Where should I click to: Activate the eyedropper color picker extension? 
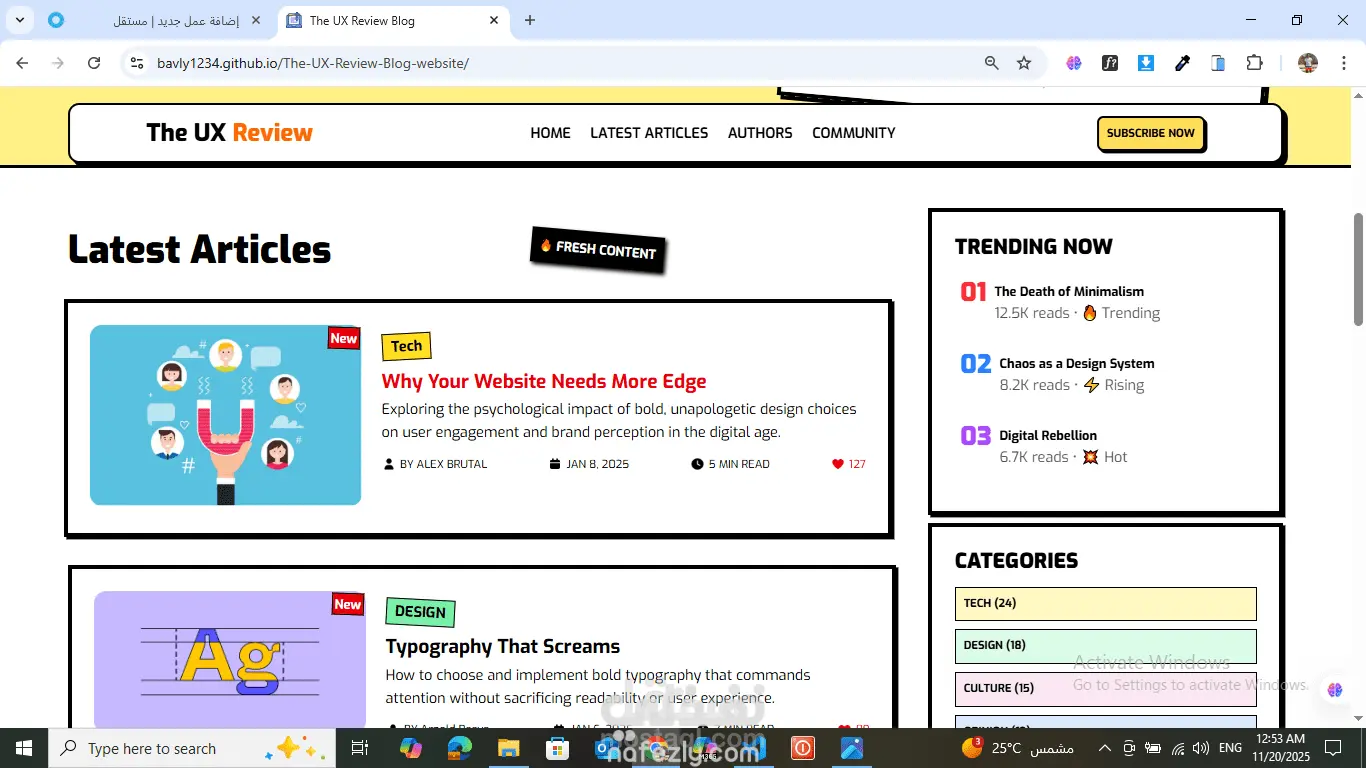[1182, 63]
